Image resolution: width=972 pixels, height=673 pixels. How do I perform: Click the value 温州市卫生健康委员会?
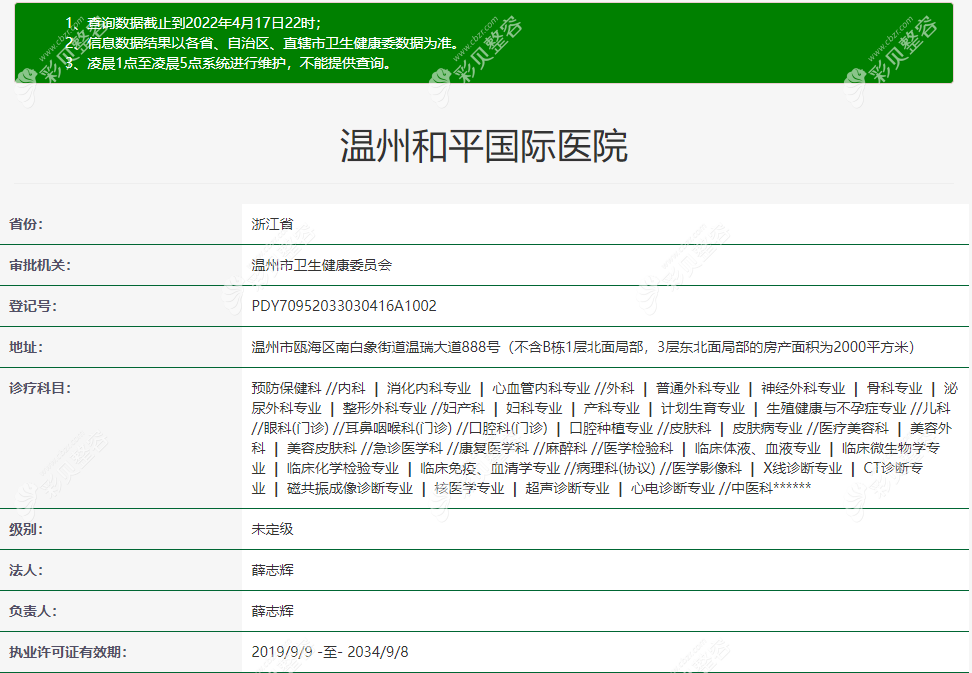point(322,265)
